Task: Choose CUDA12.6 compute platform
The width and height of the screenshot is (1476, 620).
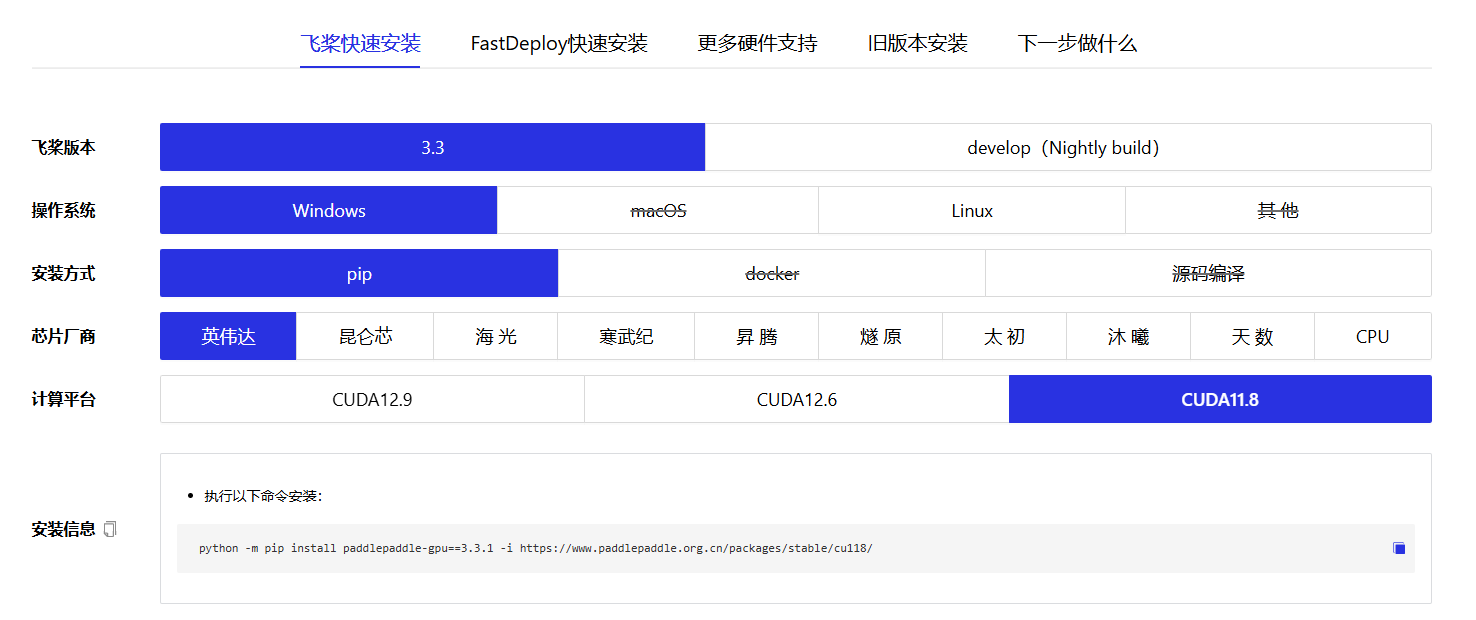Action: [797, 399]
